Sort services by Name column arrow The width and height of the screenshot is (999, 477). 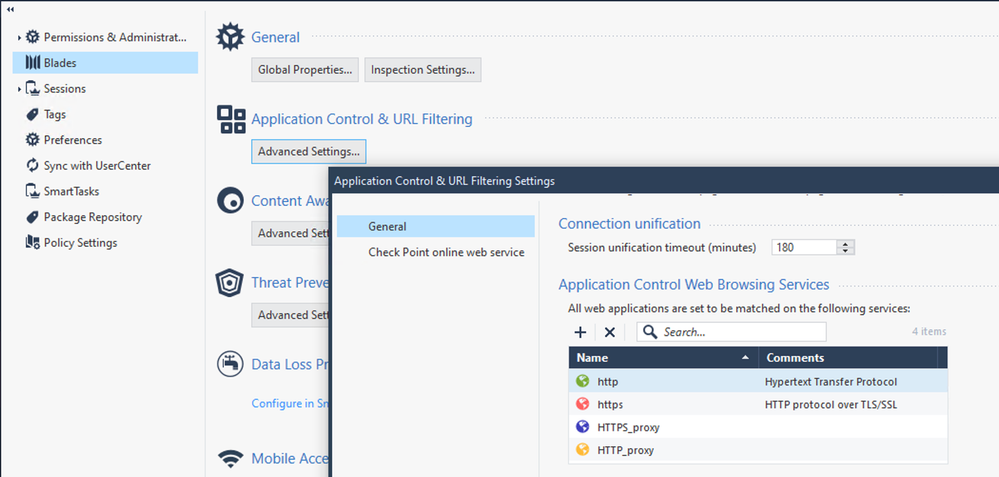745,358
